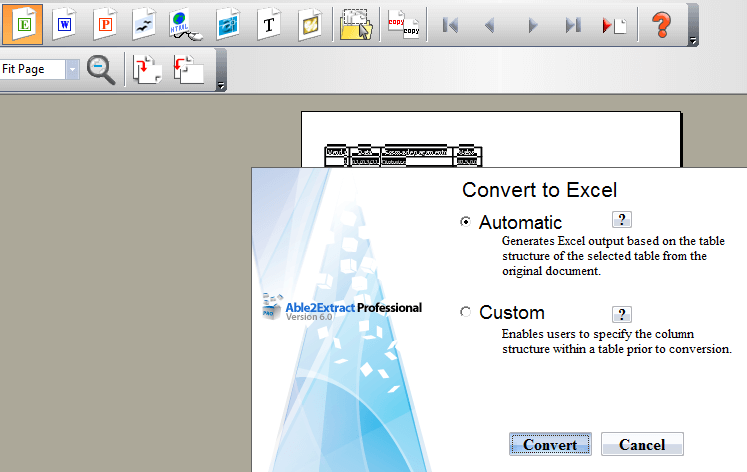
Task: Choose the Convert to Text icon
Action: pos(268,24)
